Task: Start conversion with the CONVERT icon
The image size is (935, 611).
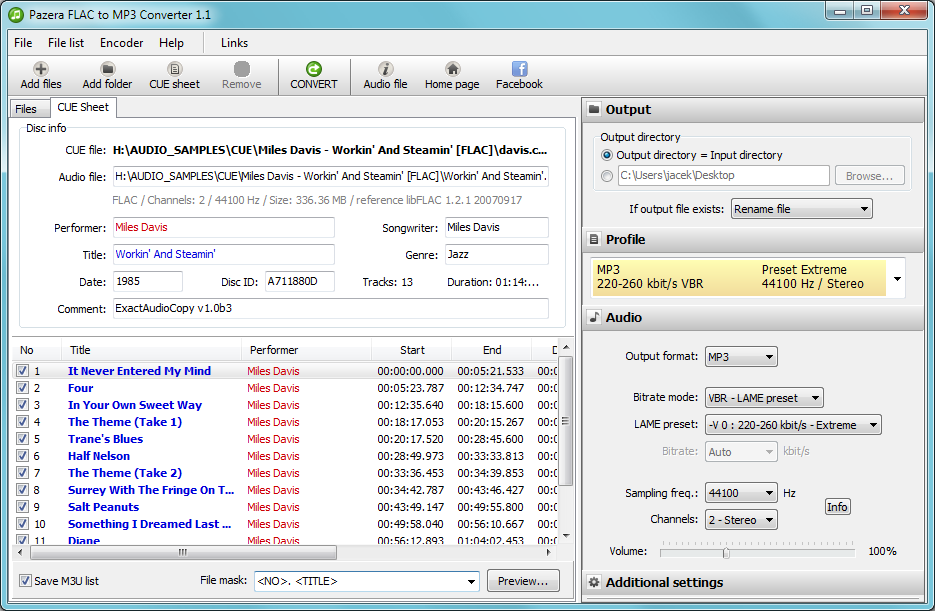Action: coord(313,75)
